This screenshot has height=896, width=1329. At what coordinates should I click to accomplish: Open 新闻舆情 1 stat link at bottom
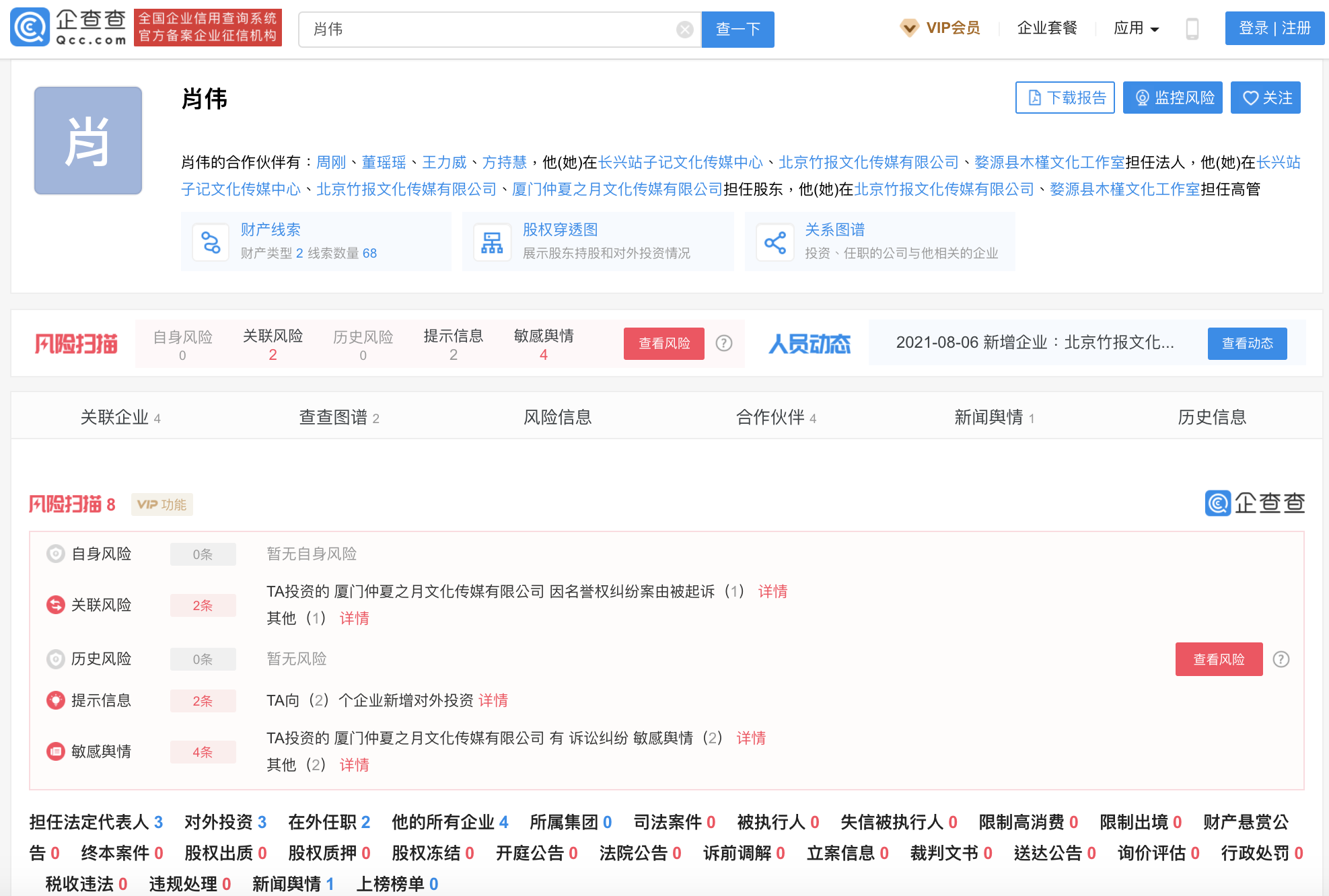point(293,884)
